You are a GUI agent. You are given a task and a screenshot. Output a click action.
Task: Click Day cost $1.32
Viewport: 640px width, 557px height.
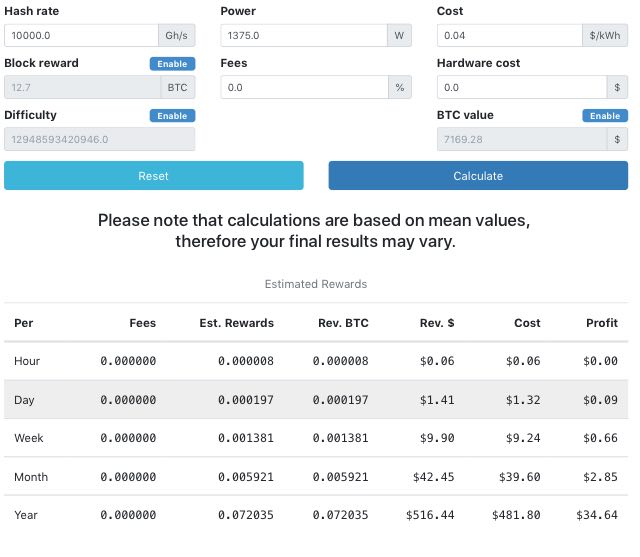tap(523, 400)
